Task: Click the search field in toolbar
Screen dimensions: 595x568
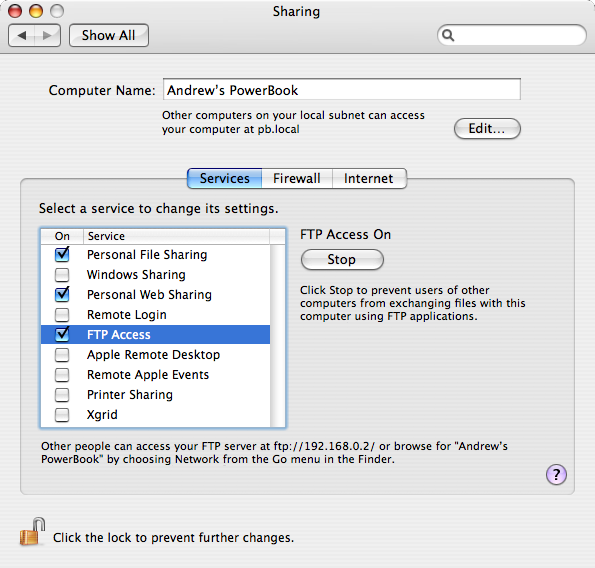Action: (x=512, y=35)
